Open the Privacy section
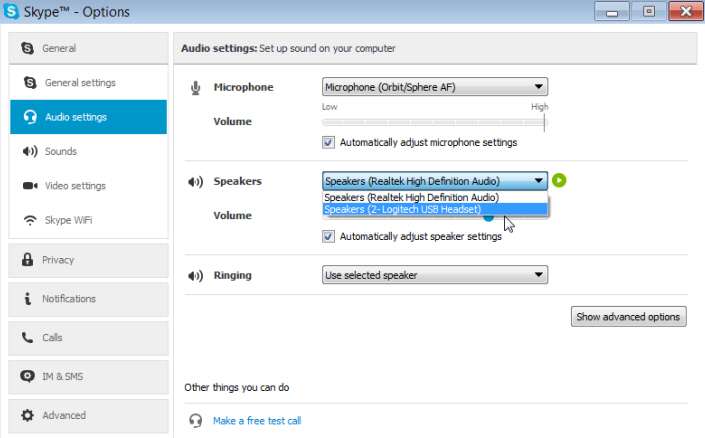Screen dimensions: 705x438 click(88, 260)
